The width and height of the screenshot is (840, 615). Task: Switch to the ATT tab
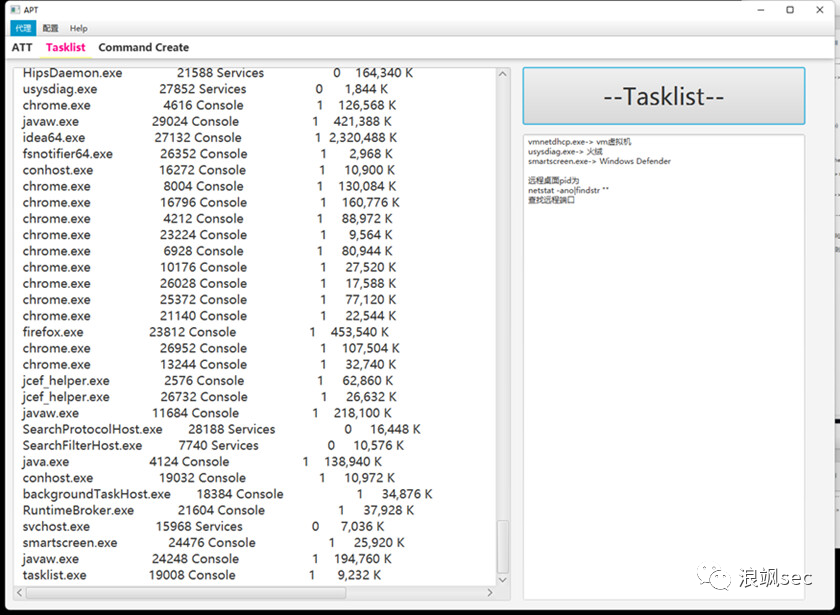pyautogui.click(x=22, y=47)
